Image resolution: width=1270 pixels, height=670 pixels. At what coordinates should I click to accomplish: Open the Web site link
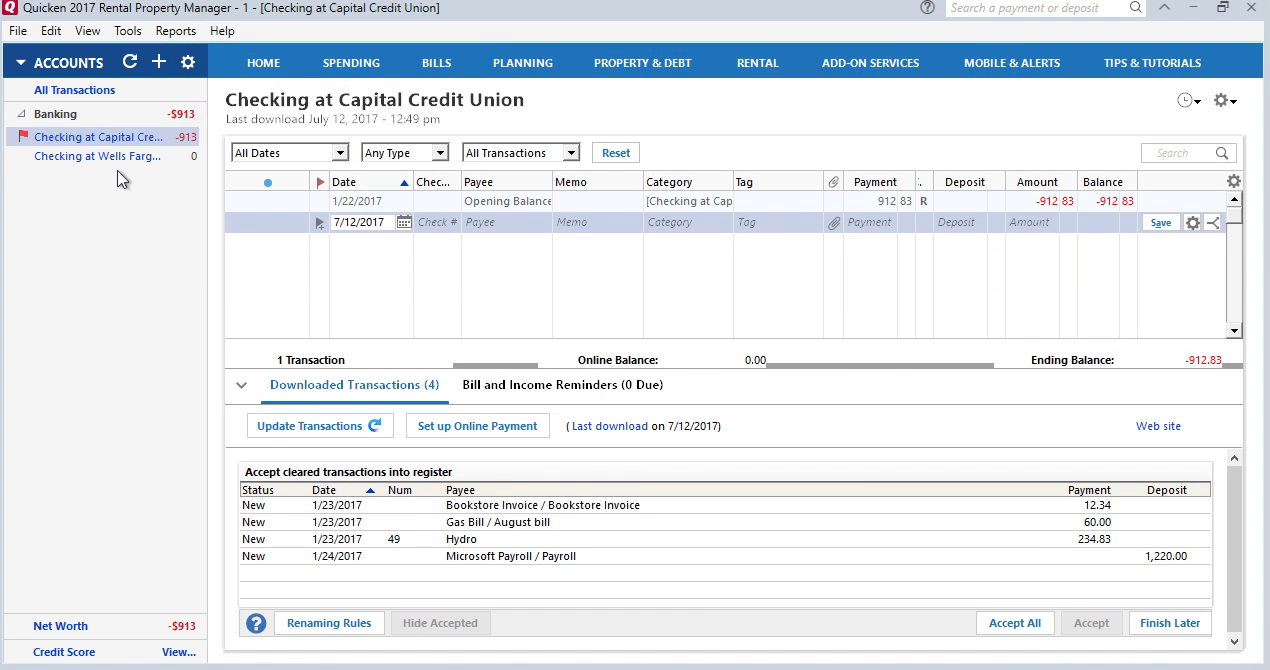pyautogui.click(x=1158, y=426)
